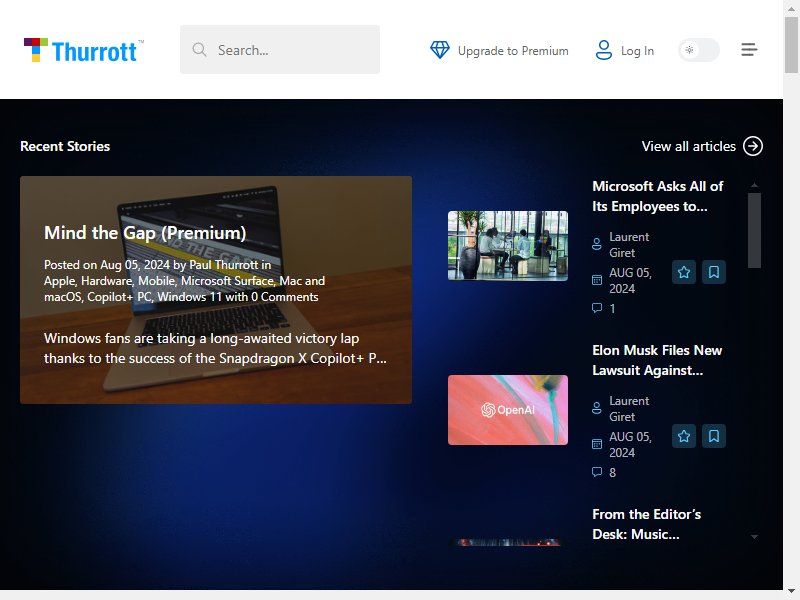800x600 pixels.
Task: Click AUG 05, 2024 date on Elon Musk article
Action: (630, 444)
